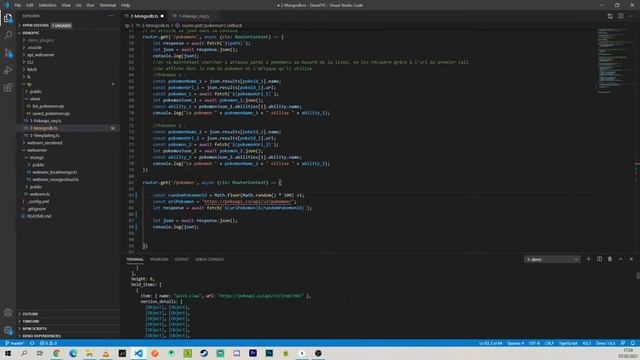
Task: Open the View menu
Action: click(66, 5)
